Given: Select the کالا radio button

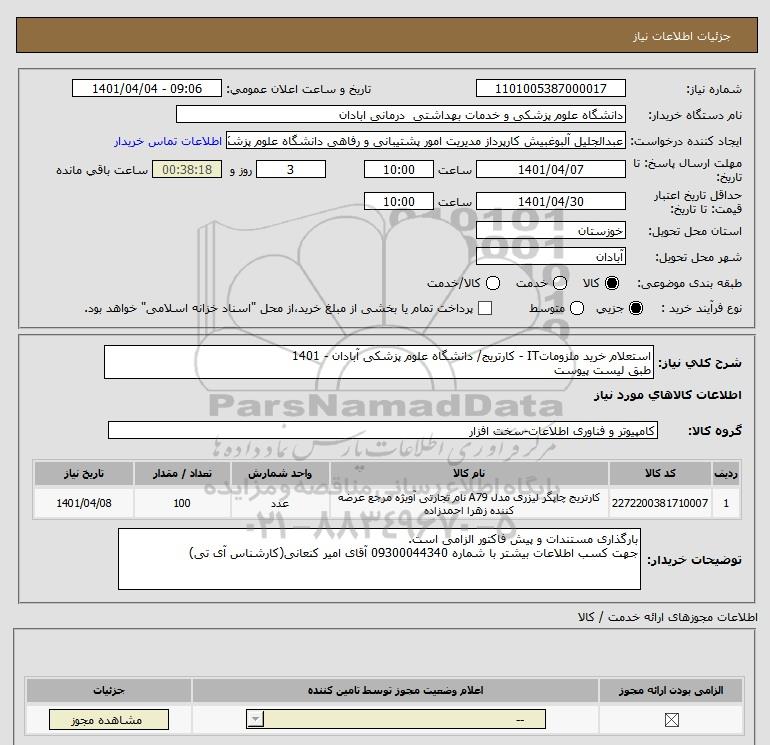Looking at the screenshot, I should click(612, 283).
